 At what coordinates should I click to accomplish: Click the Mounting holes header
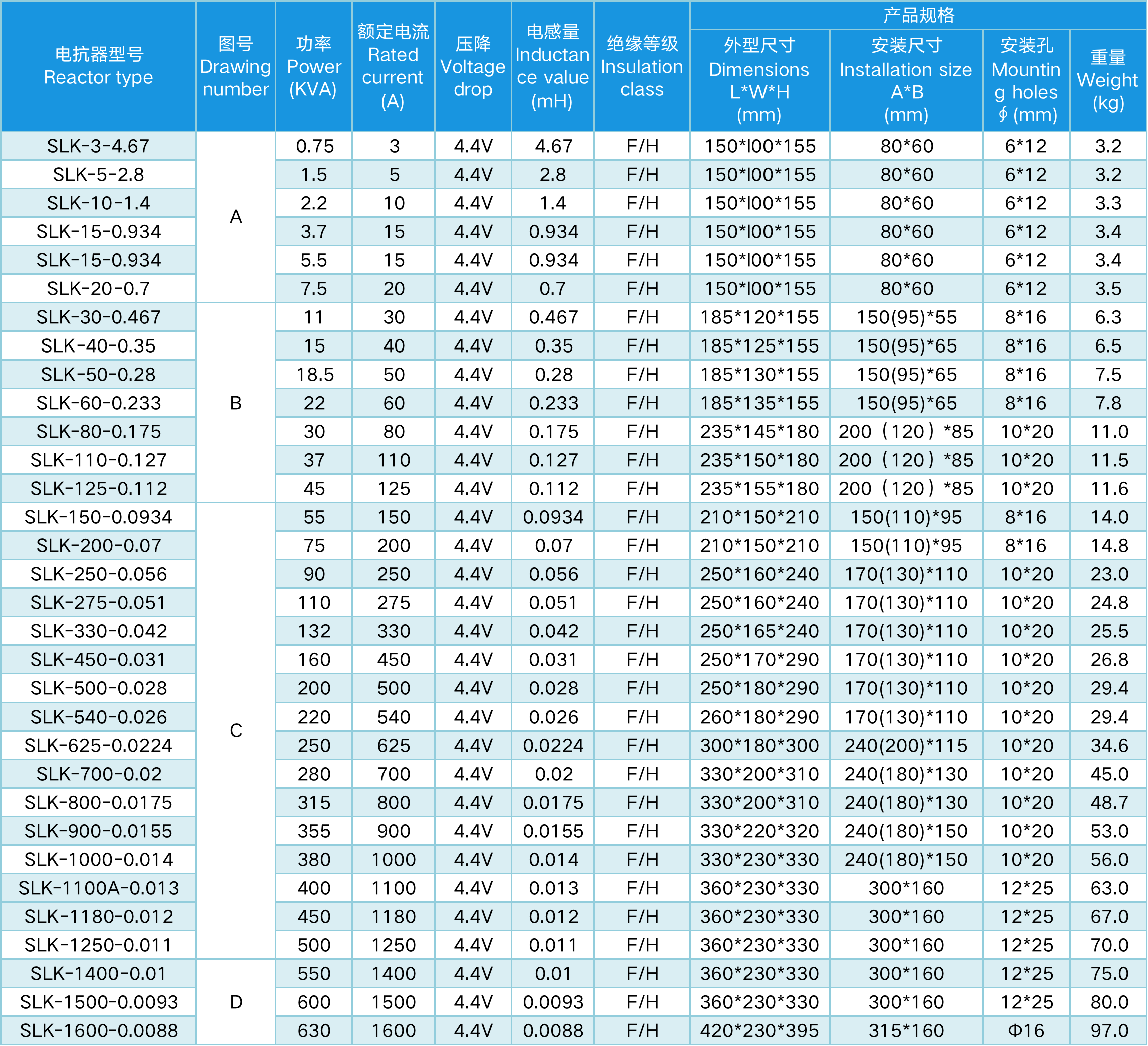coord(1026,80)
